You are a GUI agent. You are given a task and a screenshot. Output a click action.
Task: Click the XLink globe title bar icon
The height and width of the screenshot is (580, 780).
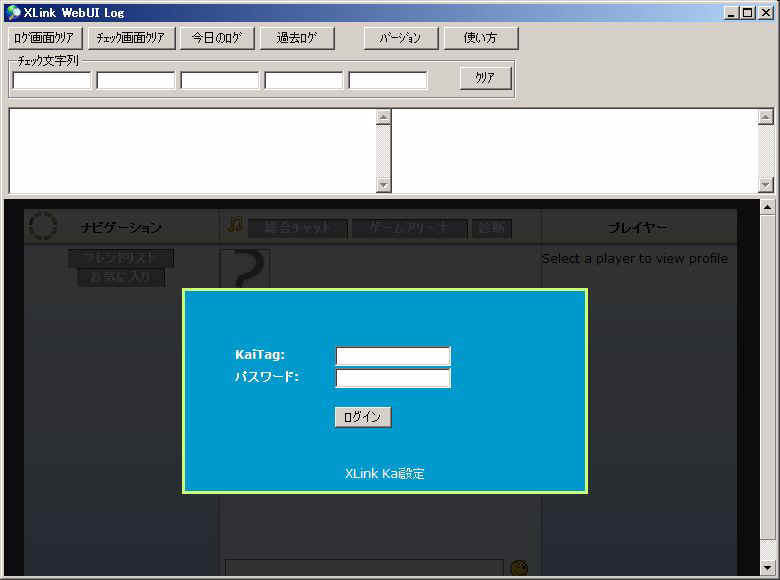click(13, 12)
